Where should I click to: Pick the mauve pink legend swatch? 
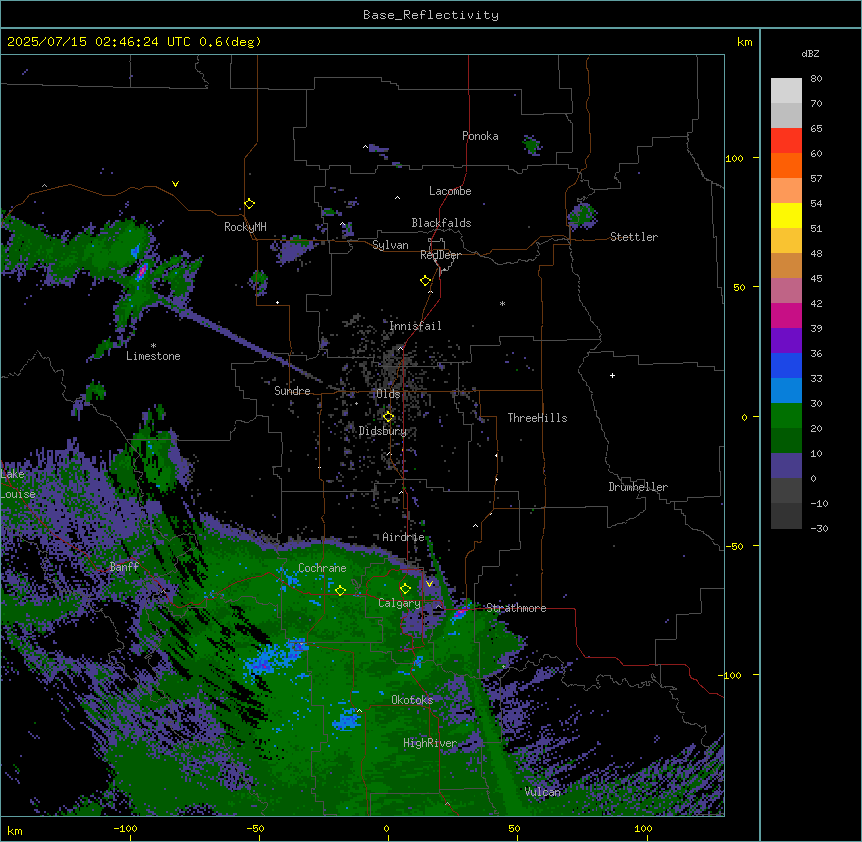[x=786, y=291]
